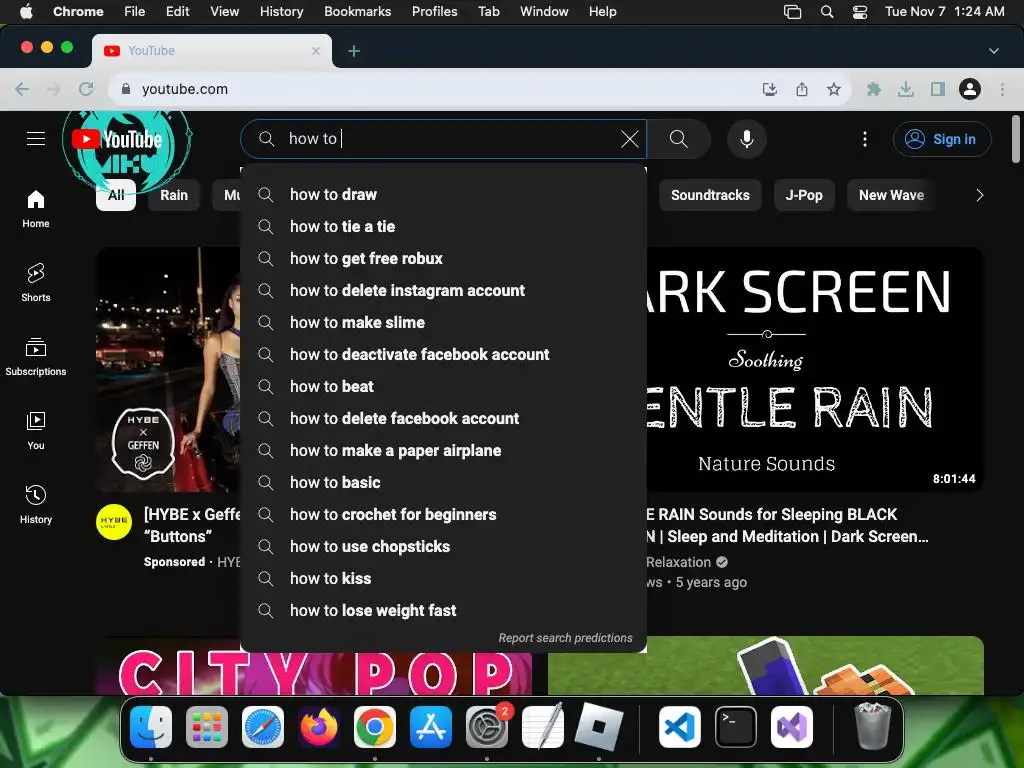Click install app icon in address bar
This screenshot has height=768, width=1024.
[x=770, y=89]
